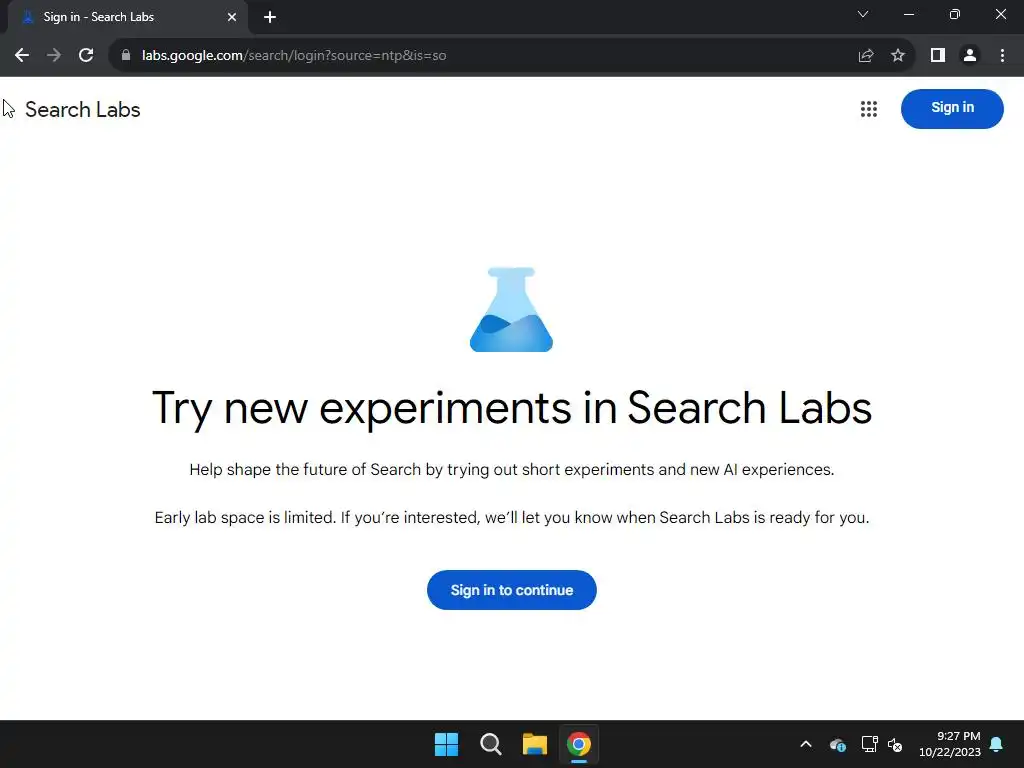The width and height of the screenshot is (1024, 768).
Task: Click the OneDrive cloud tray icon
Action: point(838,744)
